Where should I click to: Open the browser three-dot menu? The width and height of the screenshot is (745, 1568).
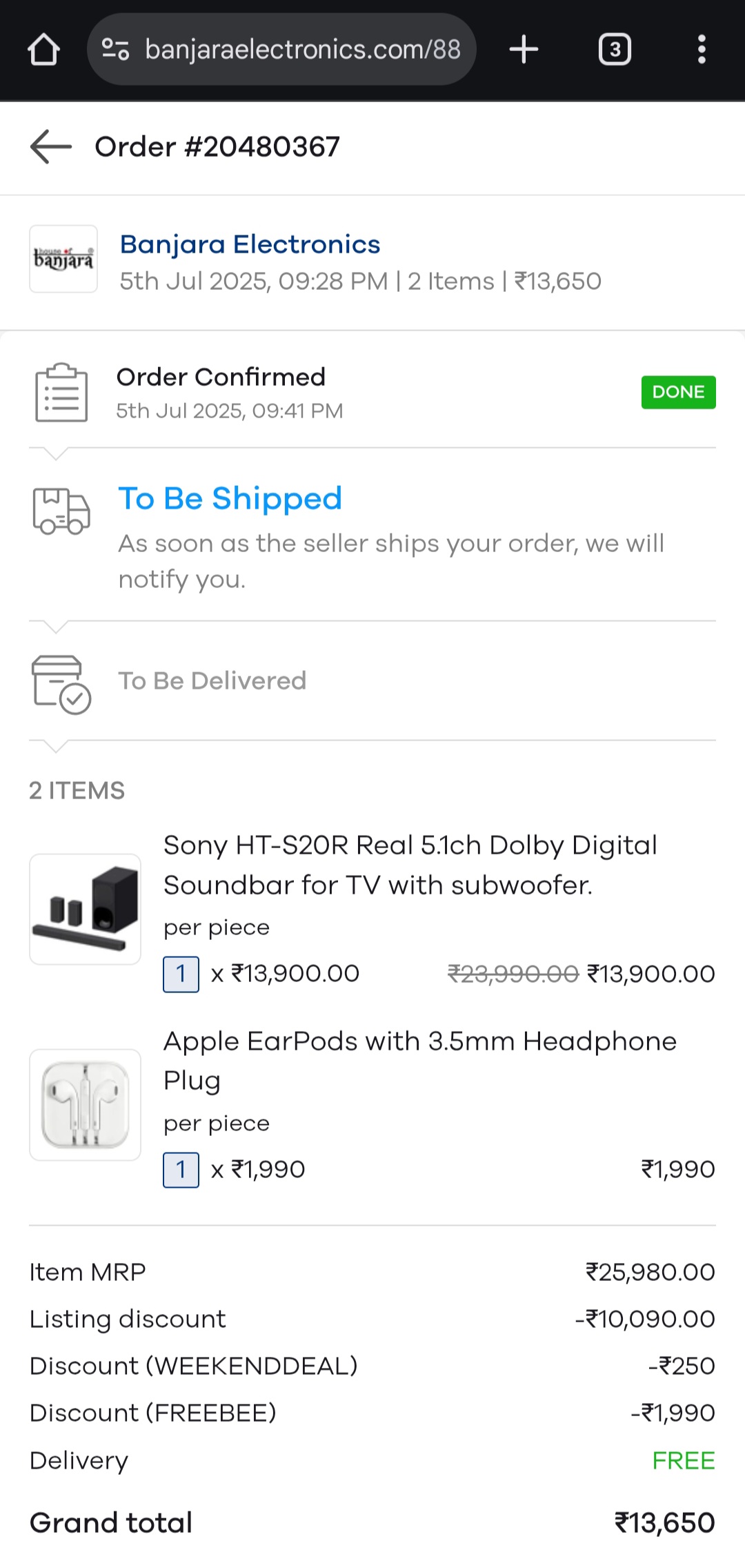point(702,50)
